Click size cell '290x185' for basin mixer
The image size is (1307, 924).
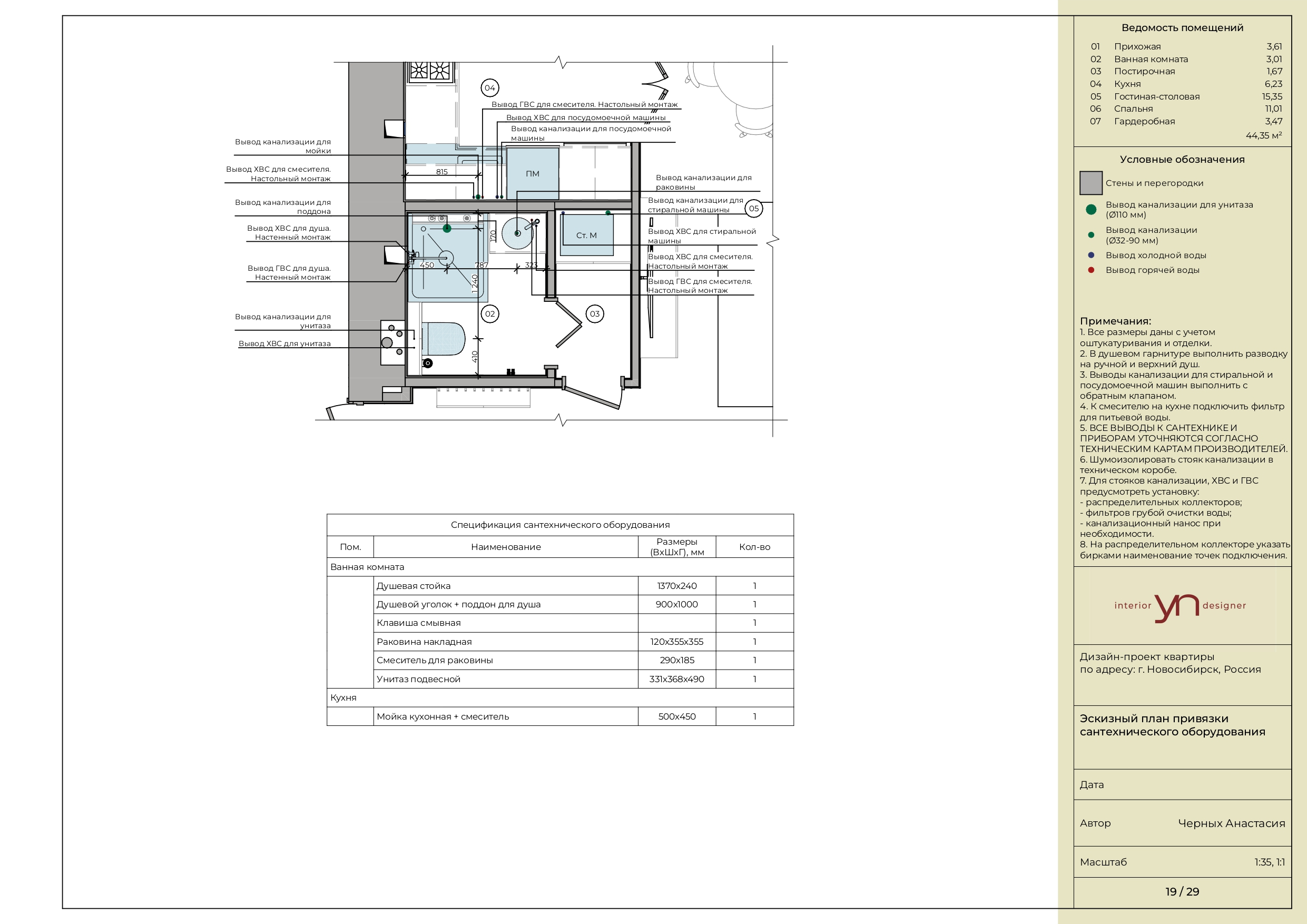677,660
